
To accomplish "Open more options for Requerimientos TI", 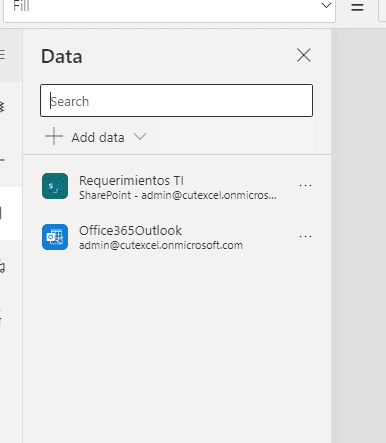I will click(305, 185).
